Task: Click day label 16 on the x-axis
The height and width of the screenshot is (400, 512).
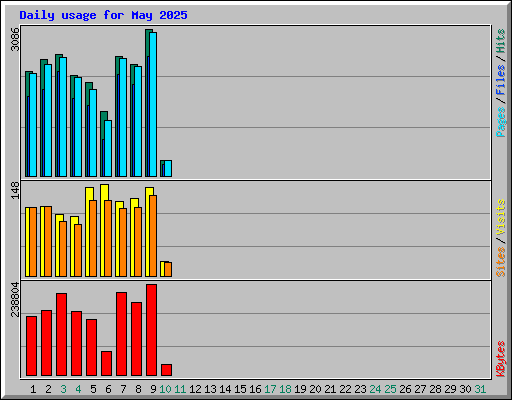Action: (255, 389)
